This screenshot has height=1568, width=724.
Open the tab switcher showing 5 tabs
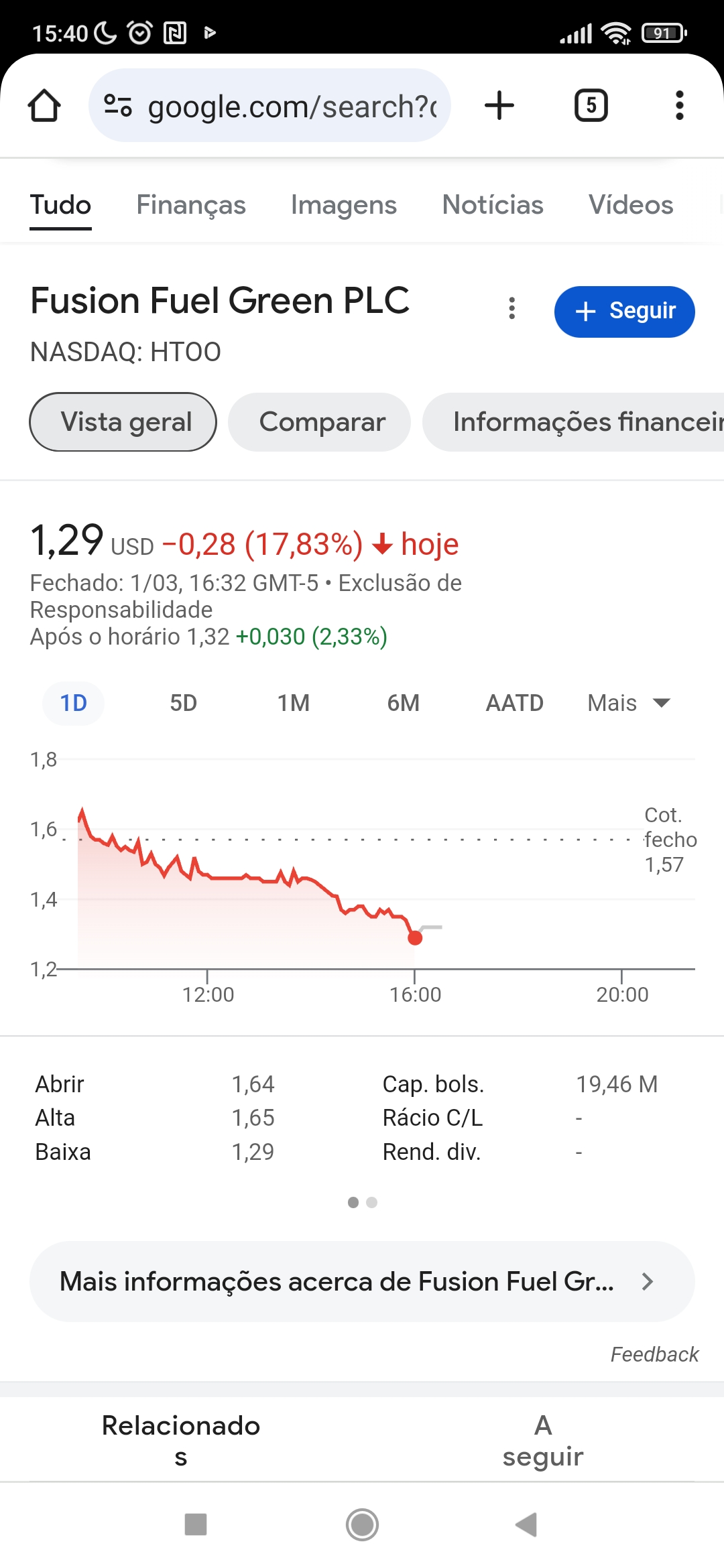coord(591,106)
